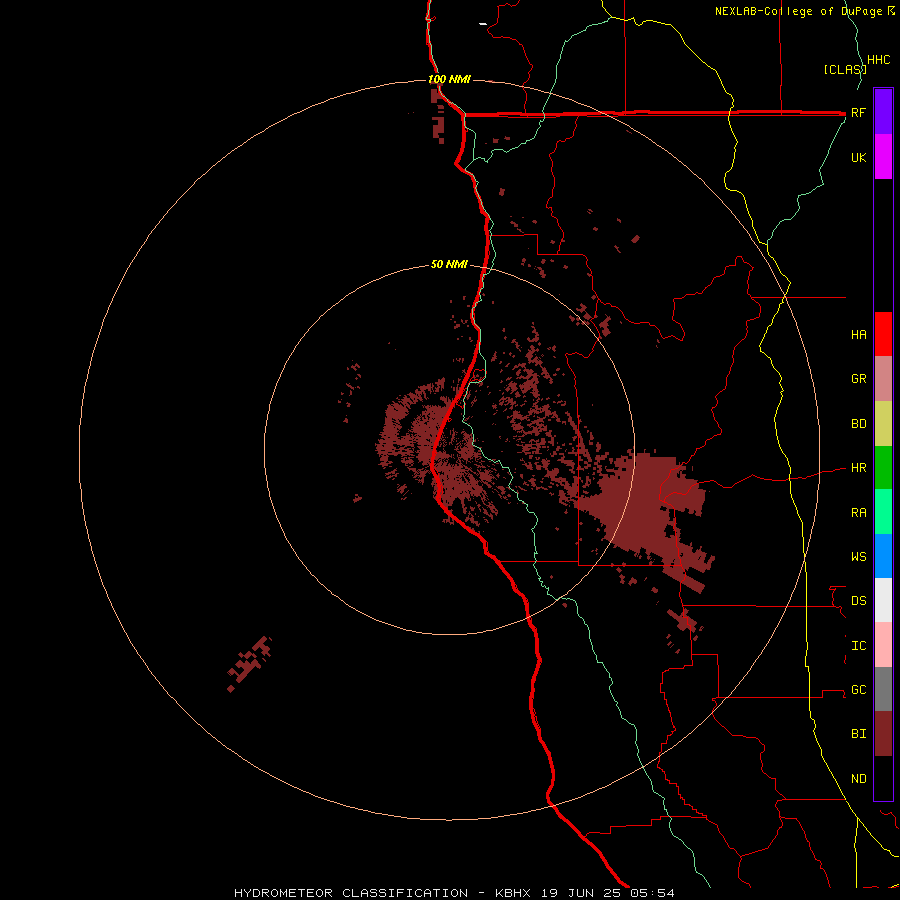This screenshot has height=900, width=900.
Task: Click the 100 NMI range label
Action: click(449, 79)
